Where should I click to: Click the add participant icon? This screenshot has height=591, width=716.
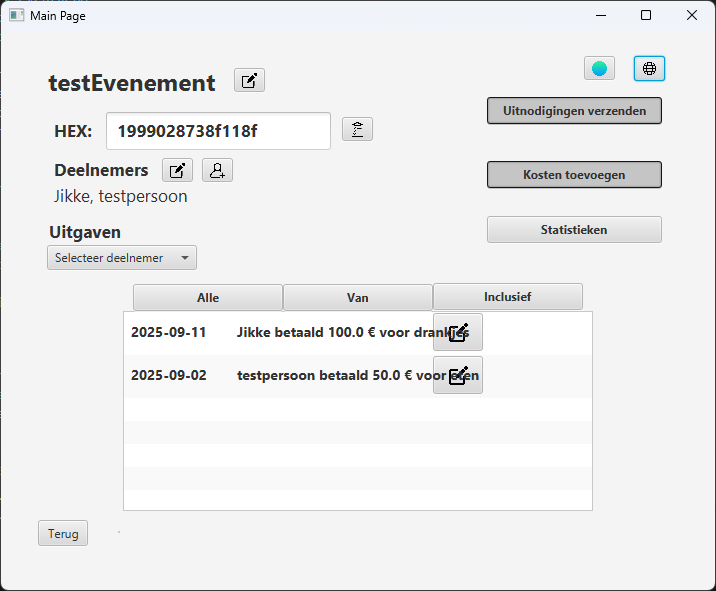[x=217, y=170]
